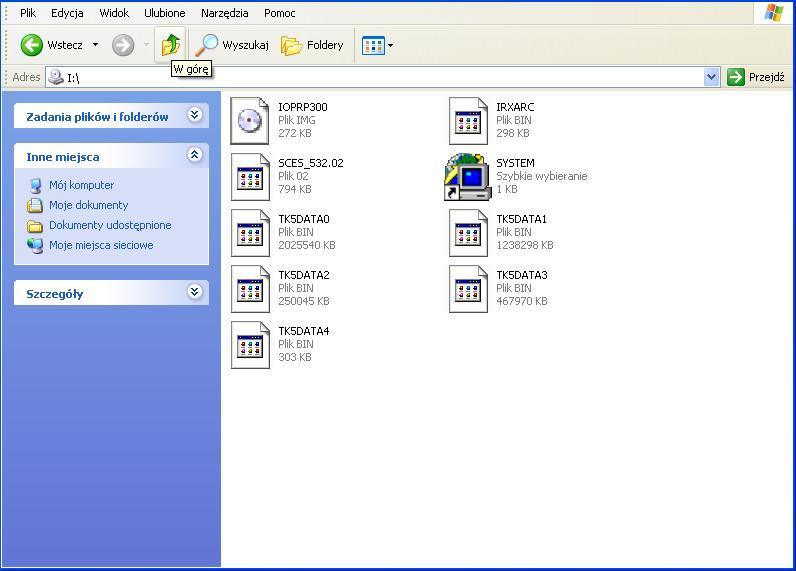Select the IRXARC file icon
This screenshot has height=571, width=796.
(468, 121)
